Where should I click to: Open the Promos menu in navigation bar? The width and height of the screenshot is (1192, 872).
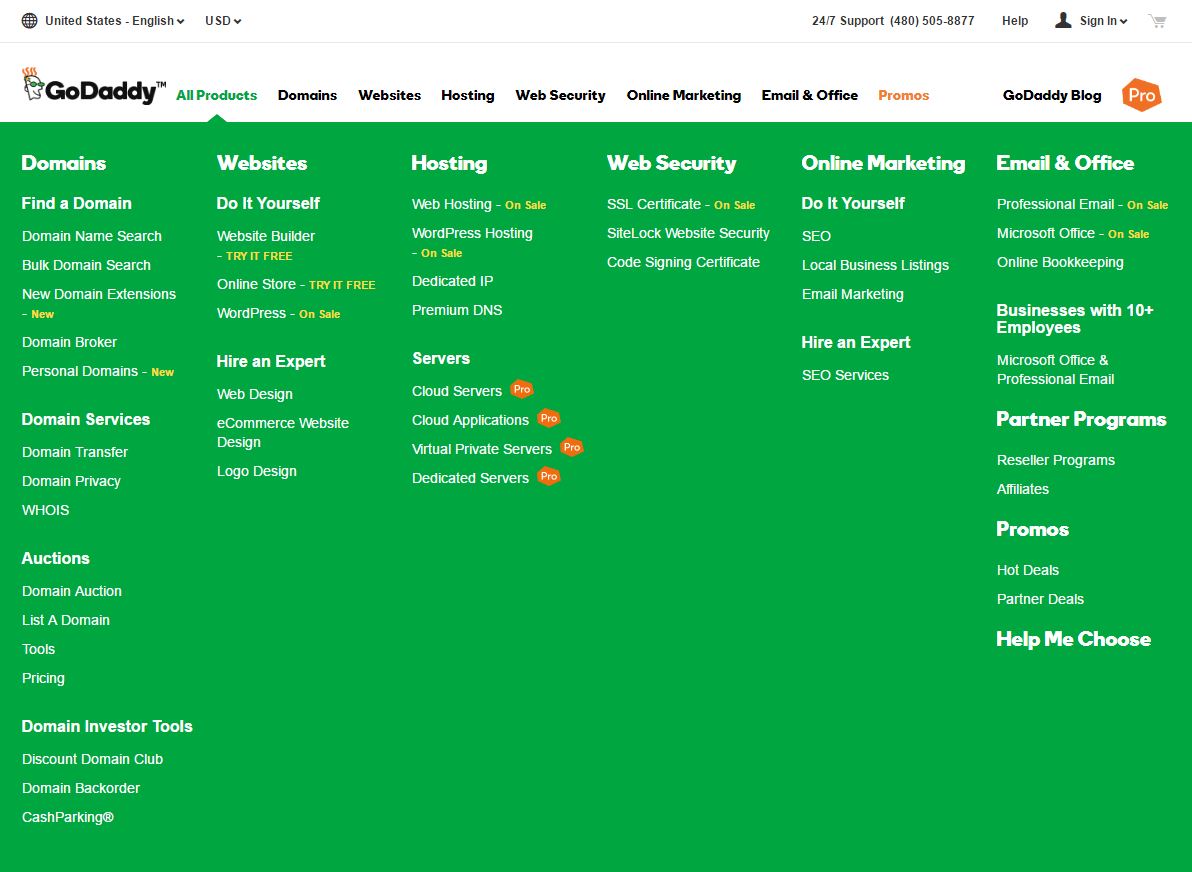903,96
